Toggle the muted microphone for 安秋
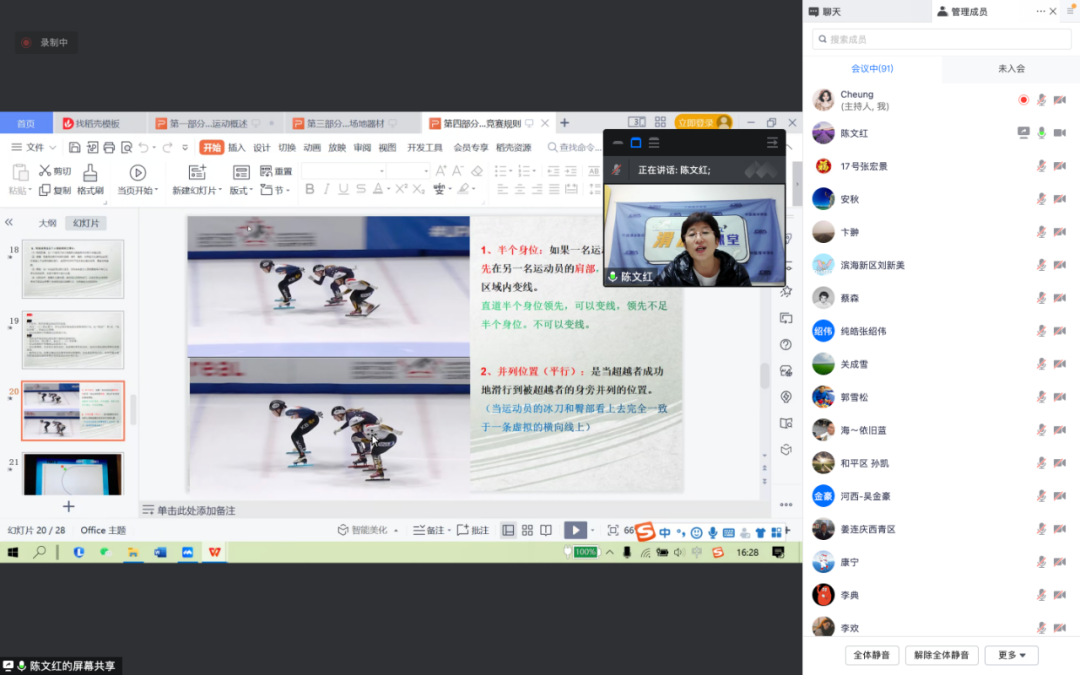Viewport: 1080px width, 675px height. pos(1041,199)
